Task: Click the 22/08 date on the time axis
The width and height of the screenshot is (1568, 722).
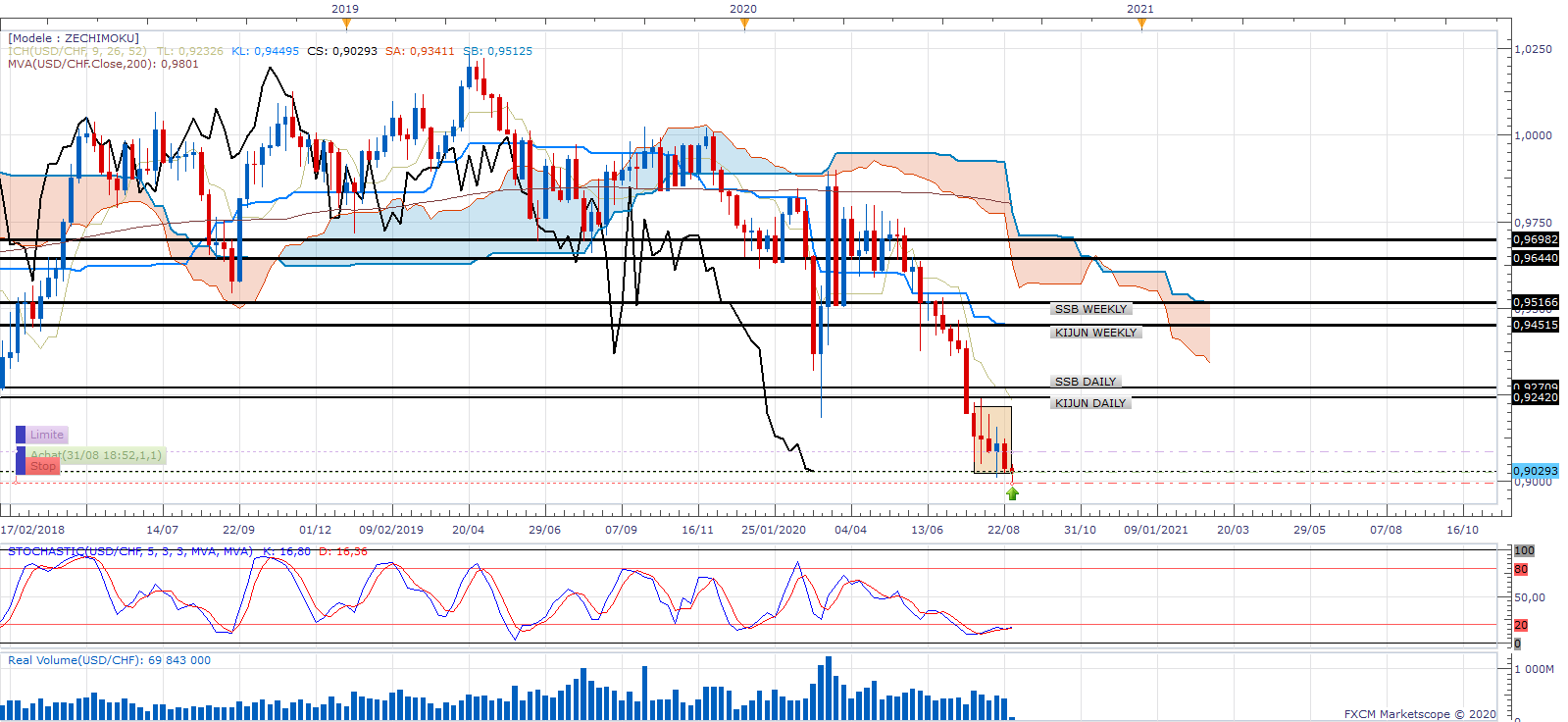Action: (1003, 530)
